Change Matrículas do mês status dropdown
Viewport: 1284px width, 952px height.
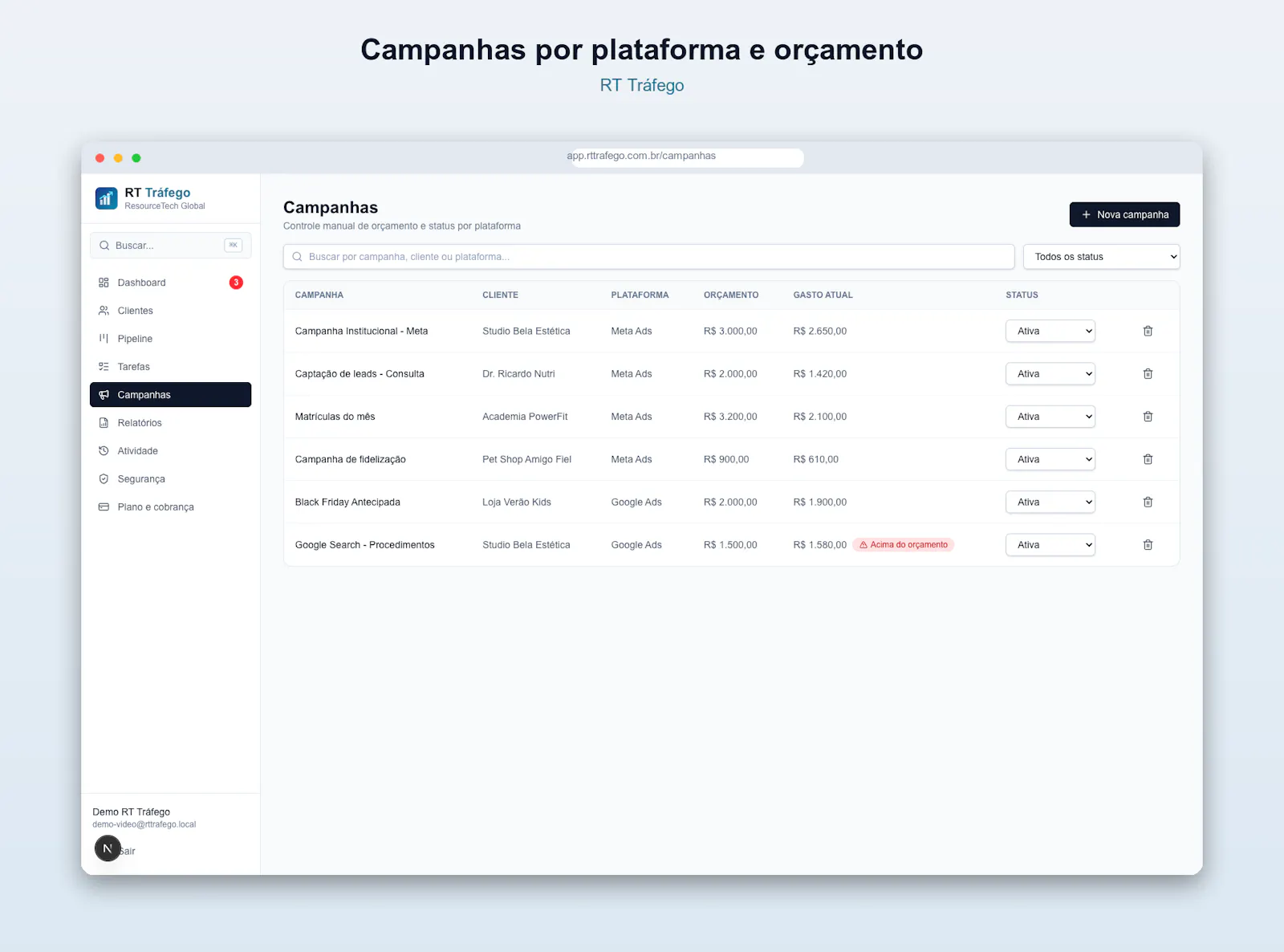pos(1050,417)
